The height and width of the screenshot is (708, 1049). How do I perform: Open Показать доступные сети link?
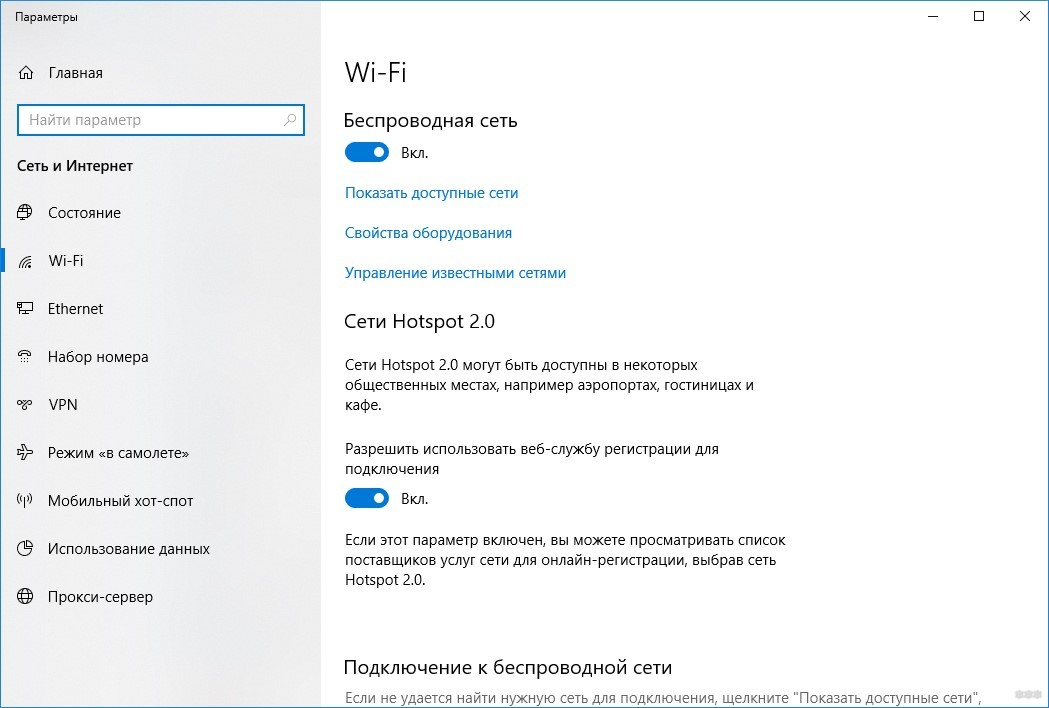click(x=432, y=193)
